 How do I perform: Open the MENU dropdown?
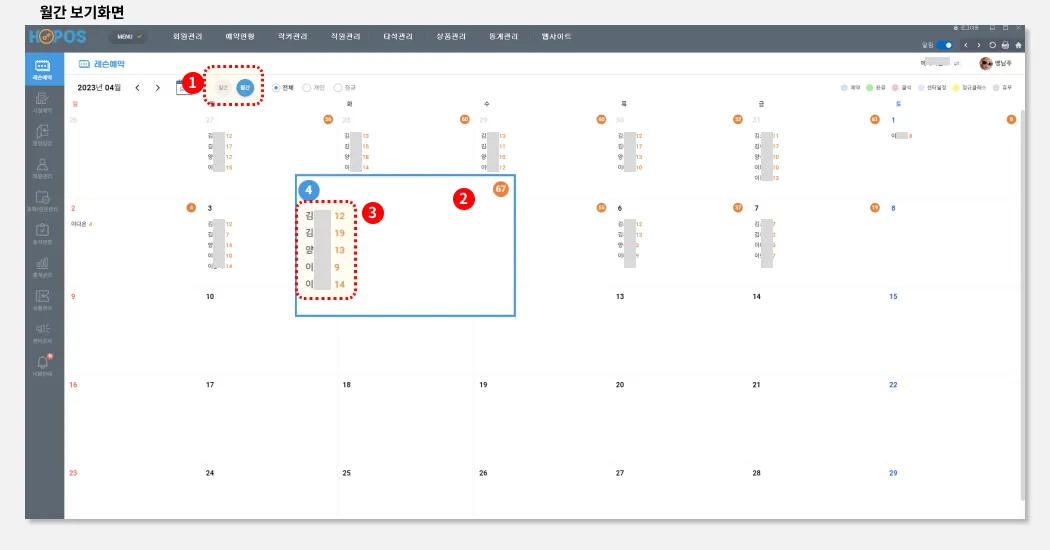[x=129, y=37]
